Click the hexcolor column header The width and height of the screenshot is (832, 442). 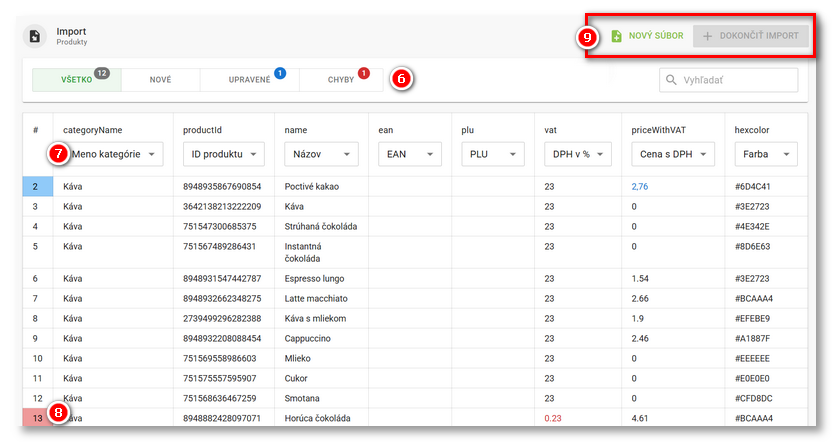(752, 130)
